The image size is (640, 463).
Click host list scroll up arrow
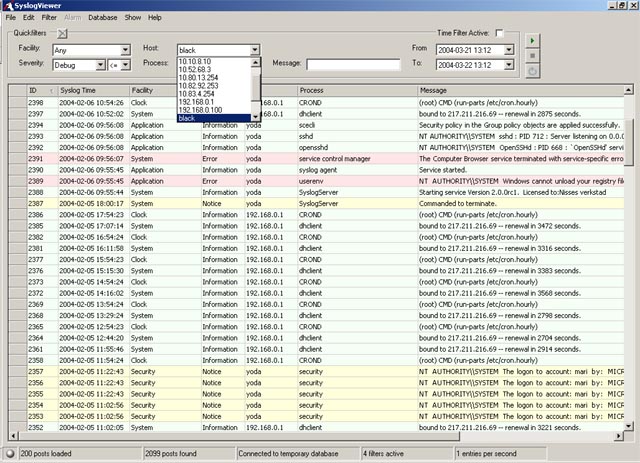click(x=256, y=62)
